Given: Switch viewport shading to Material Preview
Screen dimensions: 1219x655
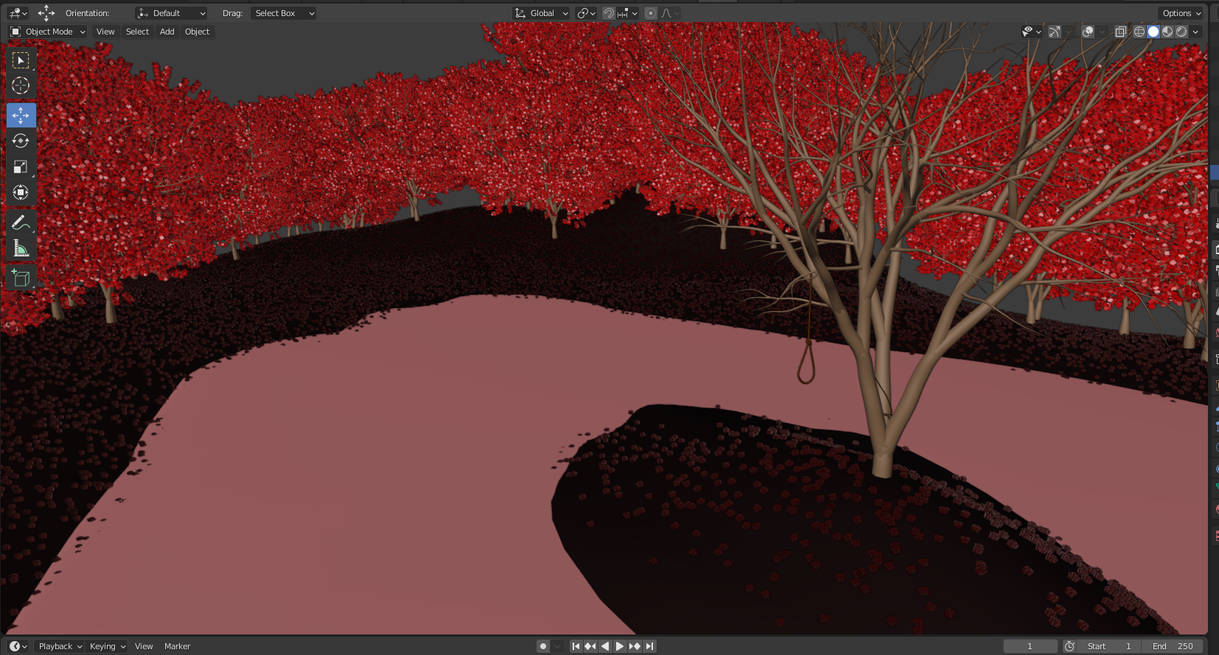Looking at the screenshot, I should click(x=1167, y=31).
